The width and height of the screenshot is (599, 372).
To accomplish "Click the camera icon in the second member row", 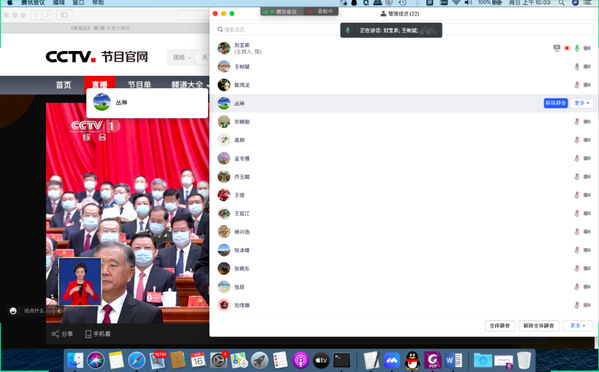I will 587,66.
